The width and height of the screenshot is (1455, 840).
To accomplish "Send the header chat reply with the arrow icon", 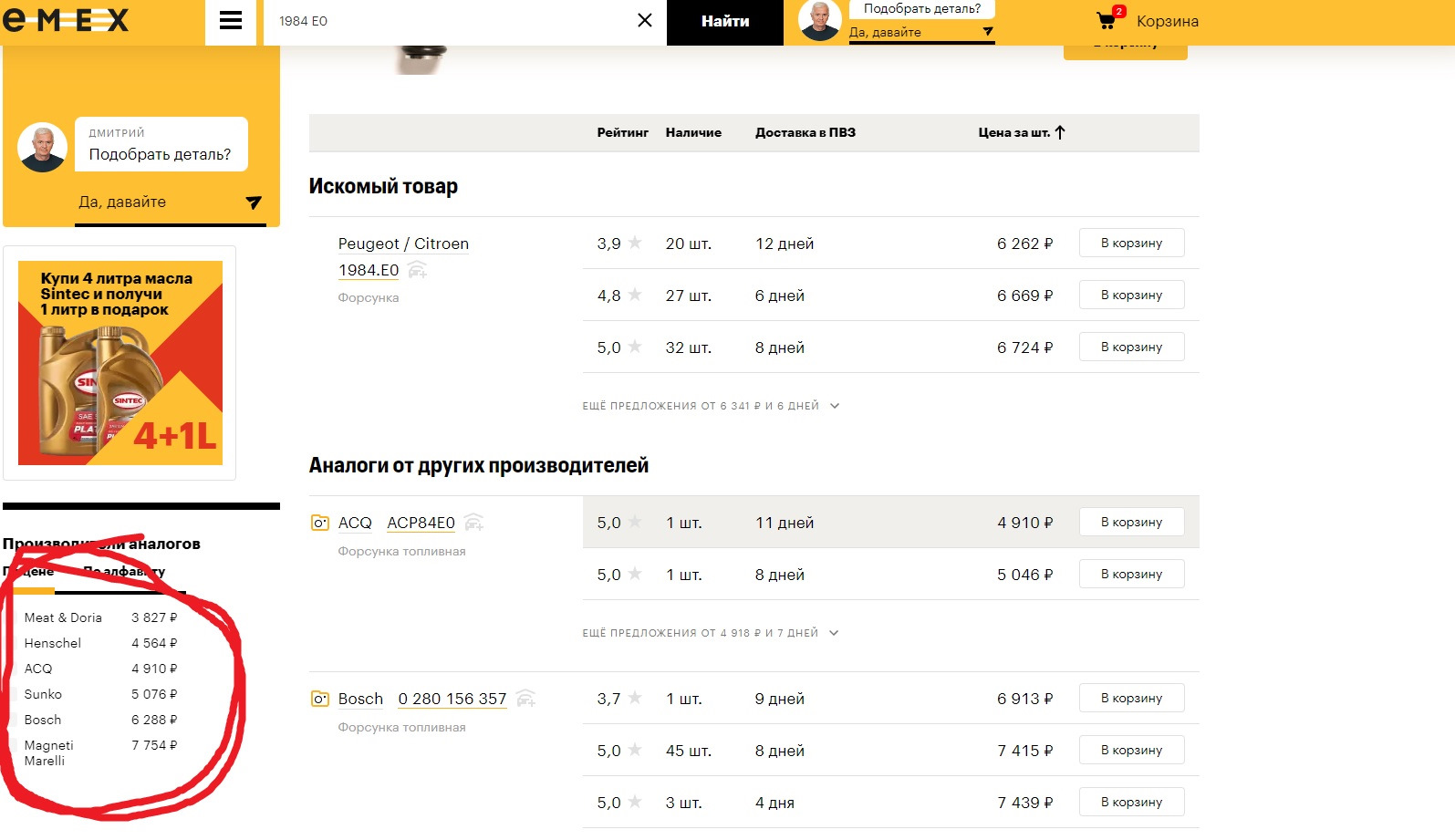I will tap(988, 32).
